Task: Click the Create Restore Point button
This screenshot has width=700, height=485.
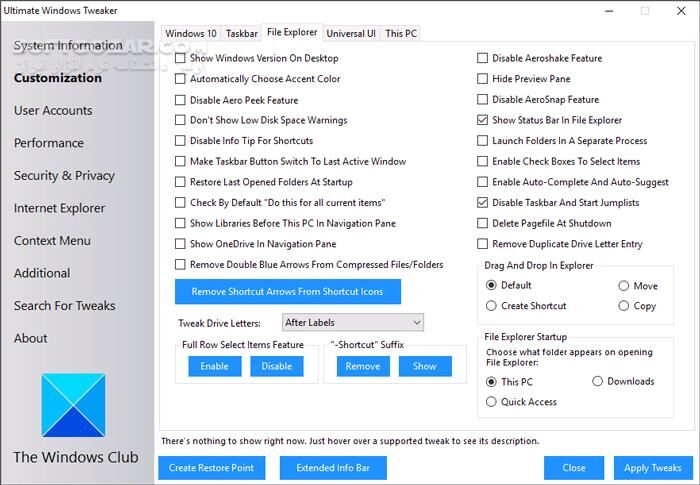Action: (211, 468)
